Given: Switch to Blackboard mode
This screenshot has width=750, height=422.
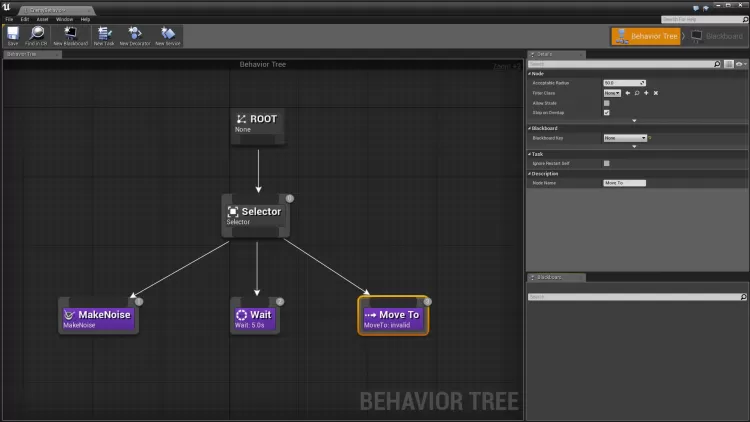Looking at the screenshot, I should point(717,36).
